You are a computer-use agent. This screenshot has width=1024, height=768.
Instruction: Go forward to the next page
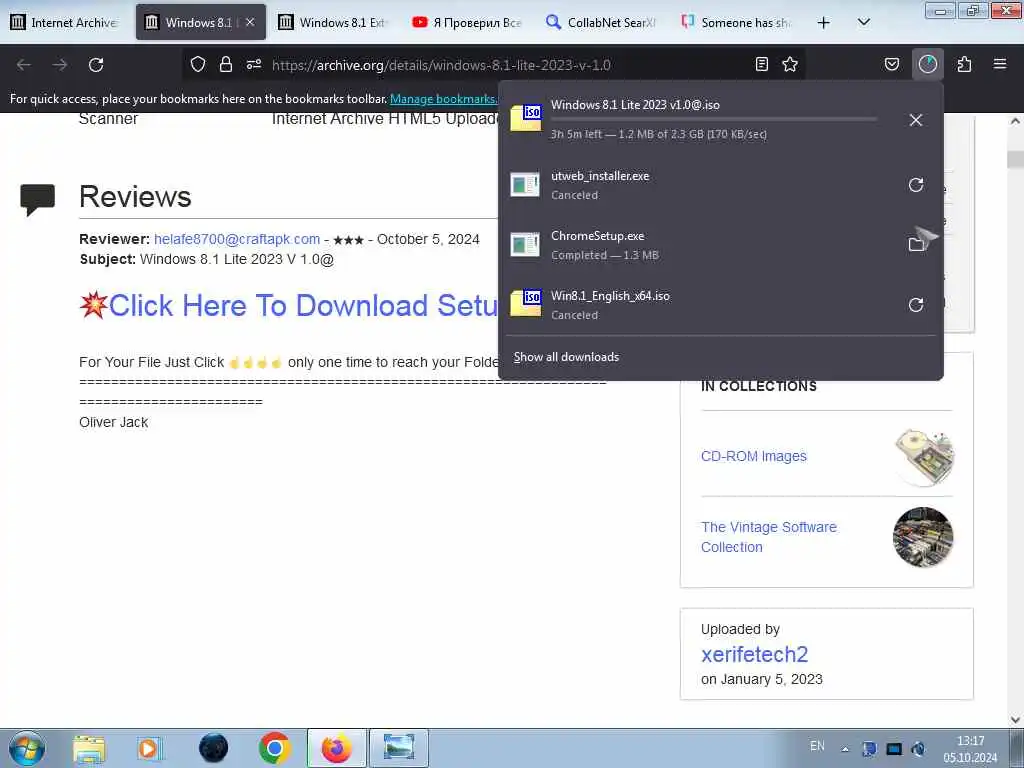[x=59, y=65]
